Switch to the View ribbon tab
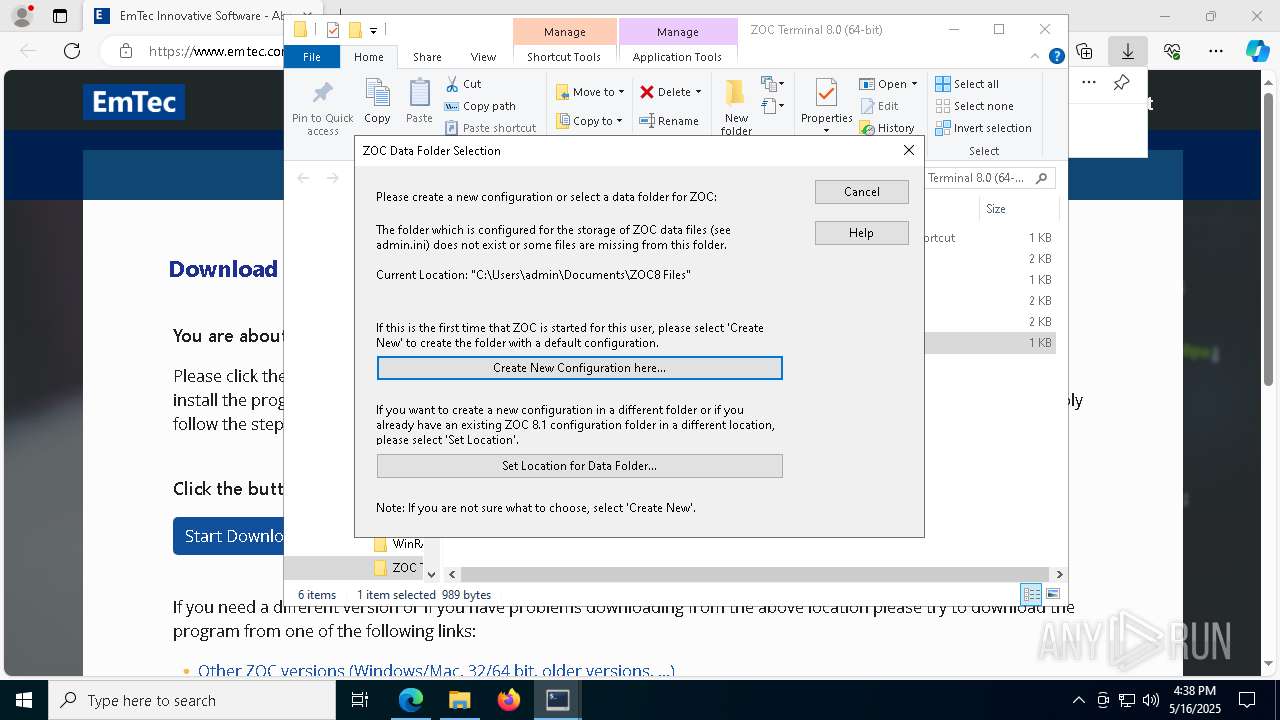 point(483,57)
